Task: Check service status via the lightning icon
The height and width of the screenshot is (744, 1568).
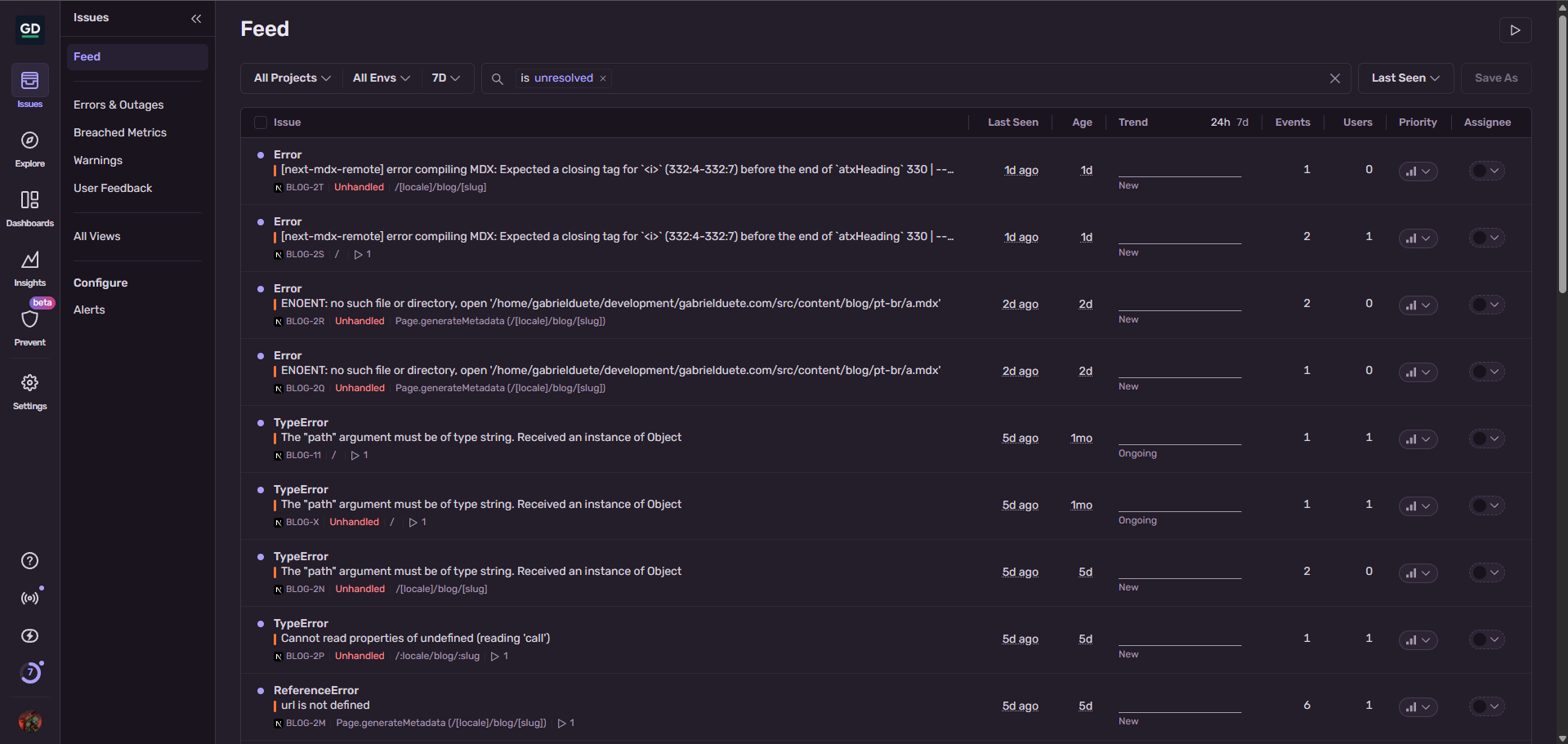Action: pos(29,635)
